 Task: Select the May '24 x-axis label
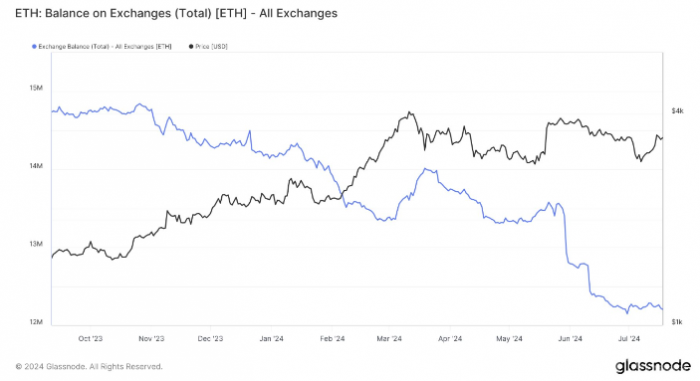point(509,339)
